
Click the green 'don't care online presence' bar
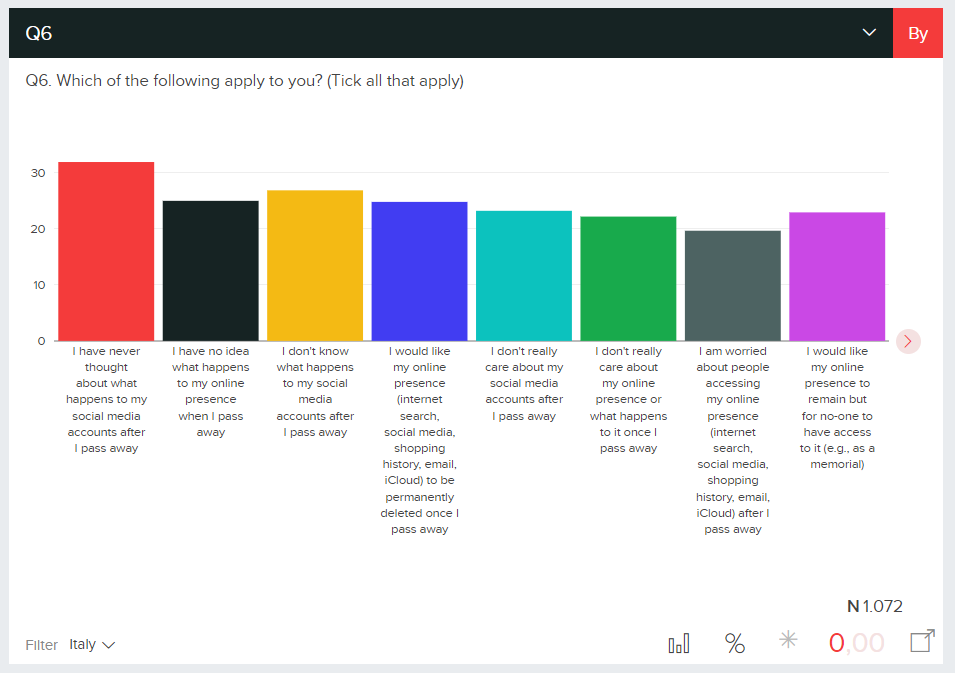[628, 278]
